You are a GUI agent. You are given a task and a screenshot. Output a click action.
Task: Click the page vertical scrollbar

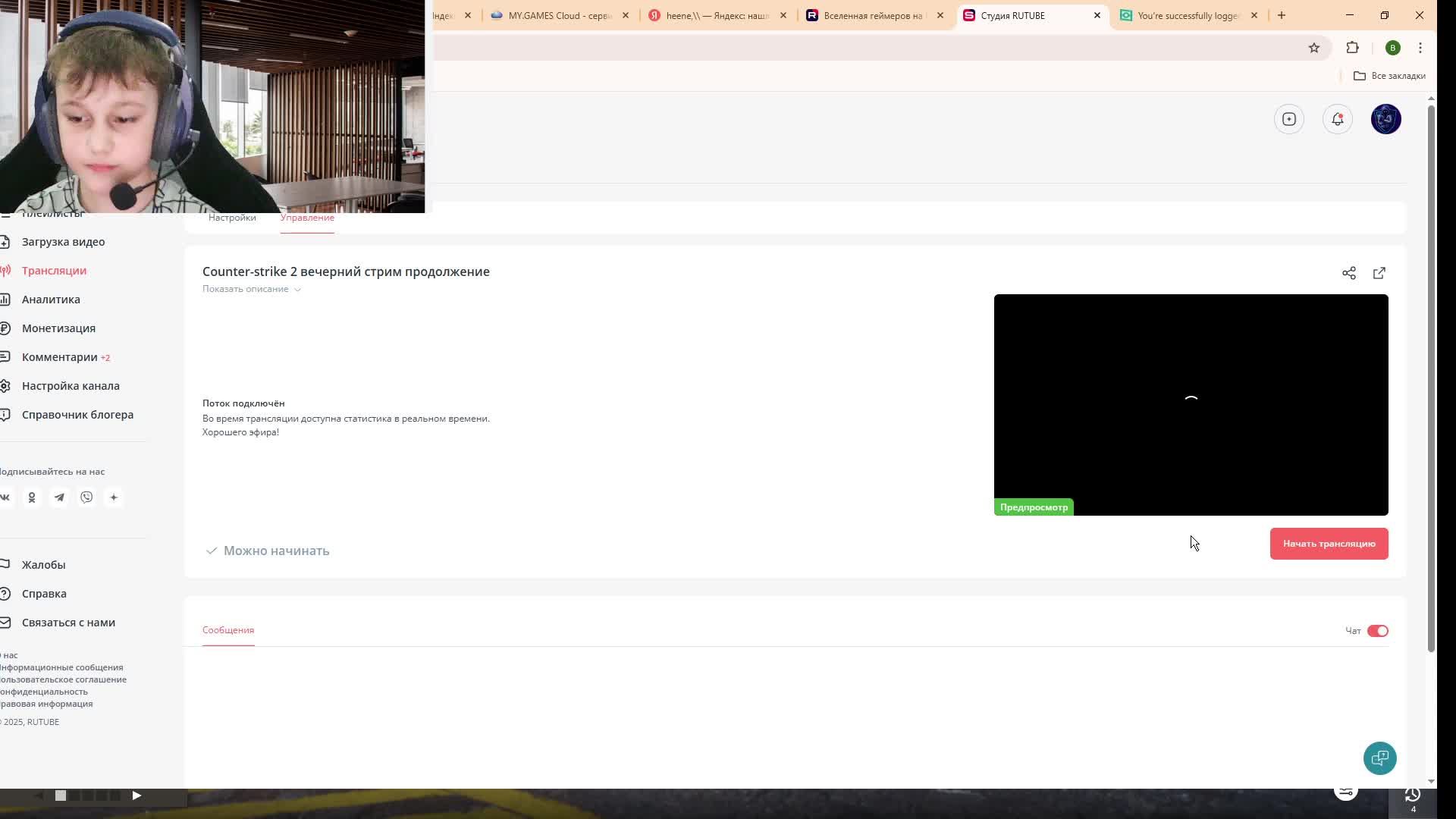(1431, 379)
